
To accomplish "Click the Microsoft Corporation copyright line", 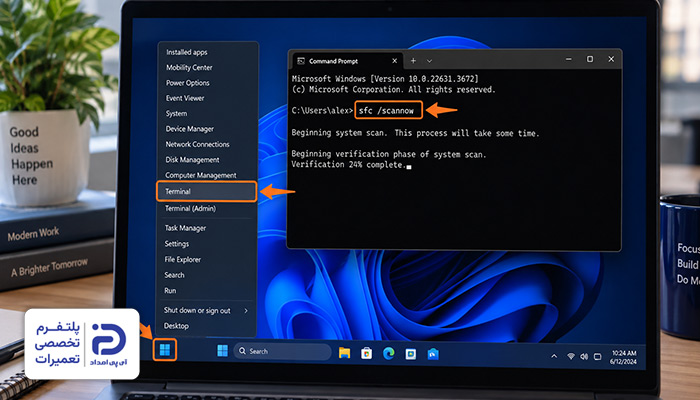I will [393, 90].
